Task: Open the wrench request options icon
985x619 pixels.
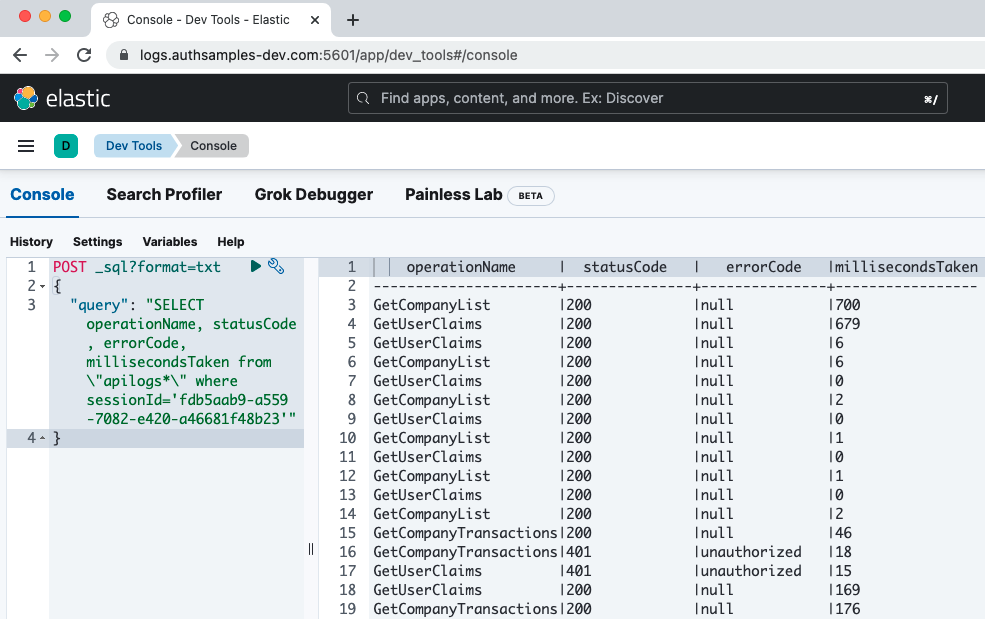Action: click(x=276, y=266)
